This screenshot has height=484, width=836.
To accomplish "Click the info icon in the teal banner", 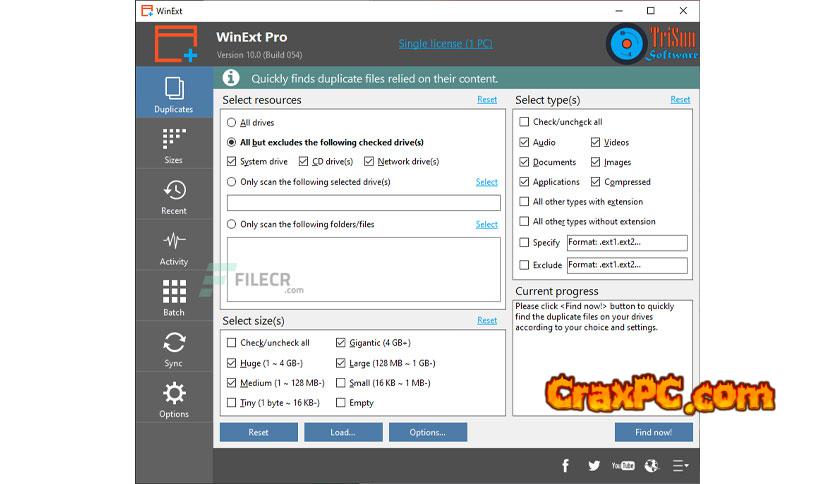I will (x=231, y=78).
